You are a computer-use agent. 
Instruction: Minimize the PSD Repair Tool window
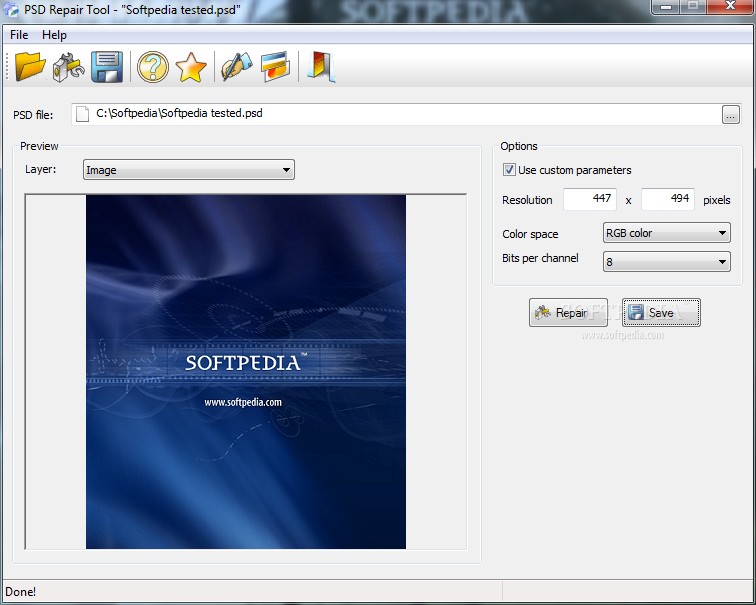(666, 7)
